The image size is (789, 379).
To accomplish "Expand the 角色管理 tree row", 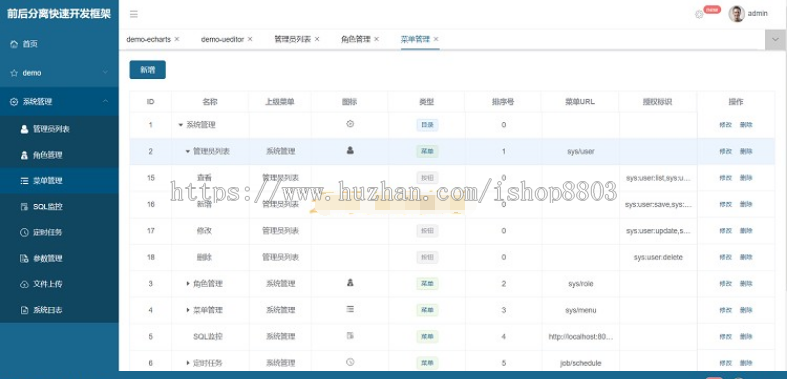I will click(x=188, y=284).
